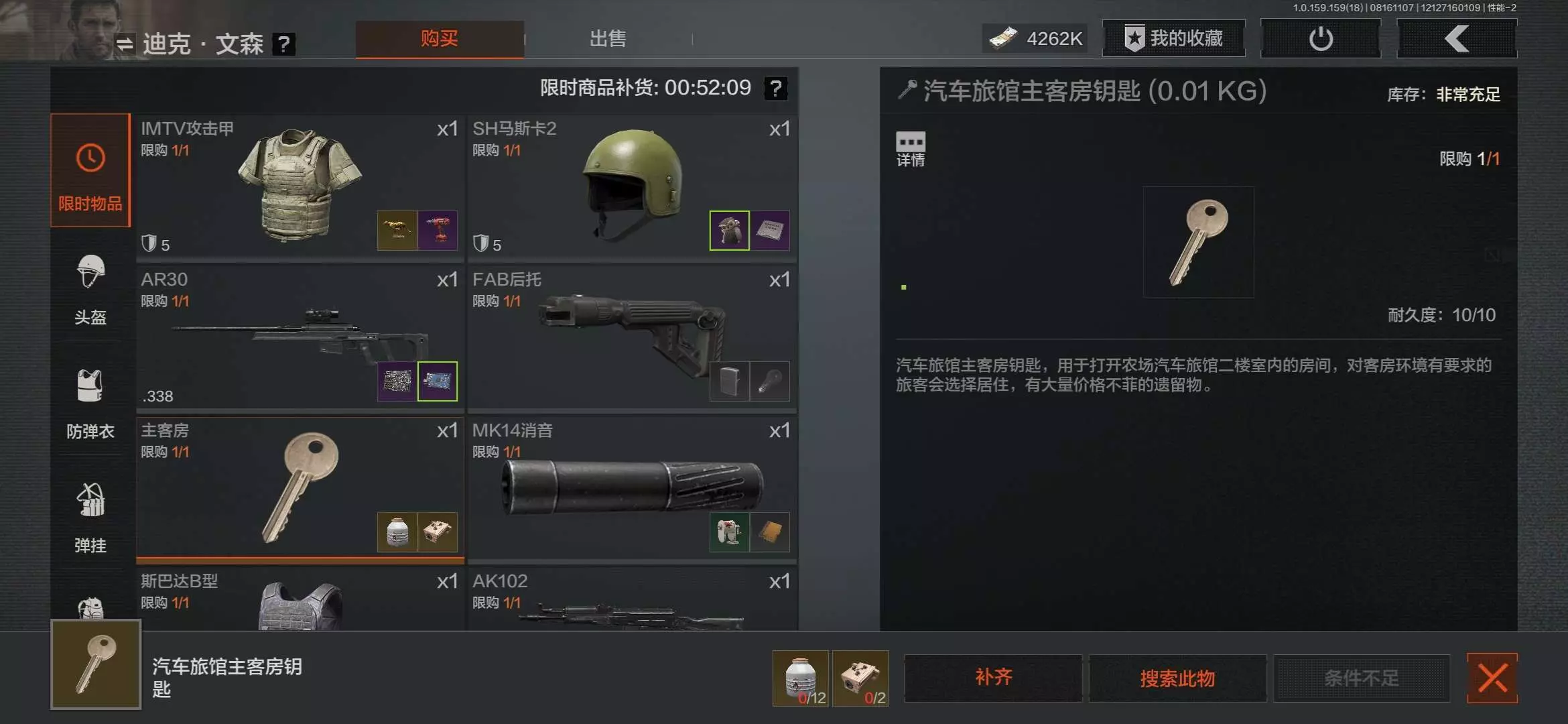The width and height of the screenshot is (1568, 724).
Task: Open the 防弹衣 body armor category
Action: (90, 402)
